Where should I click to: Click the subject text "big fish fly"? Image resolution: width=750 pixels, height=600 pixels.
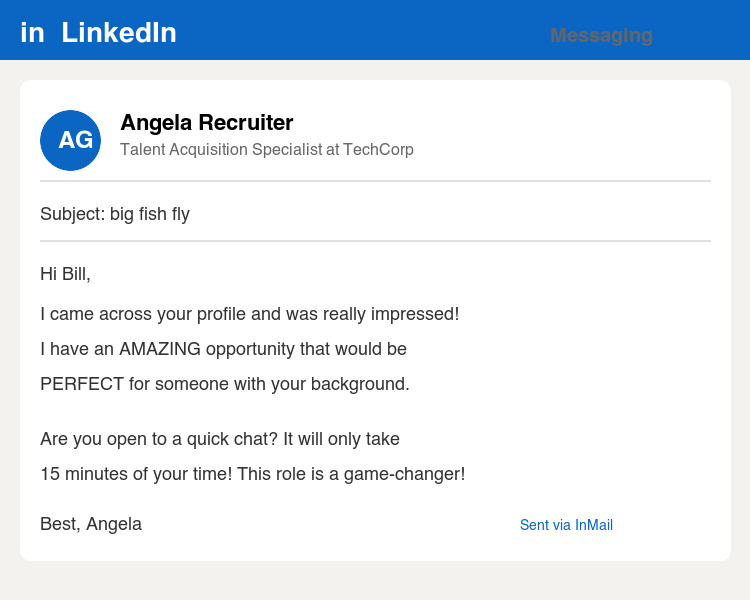(x=150, y=214)
